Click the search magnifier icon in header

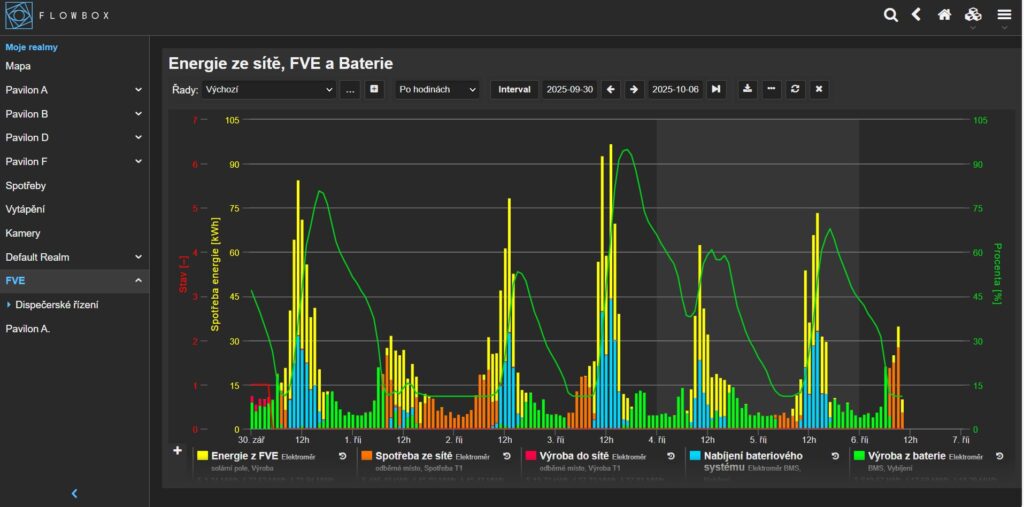pyautogui.click(x=891, y=14)
